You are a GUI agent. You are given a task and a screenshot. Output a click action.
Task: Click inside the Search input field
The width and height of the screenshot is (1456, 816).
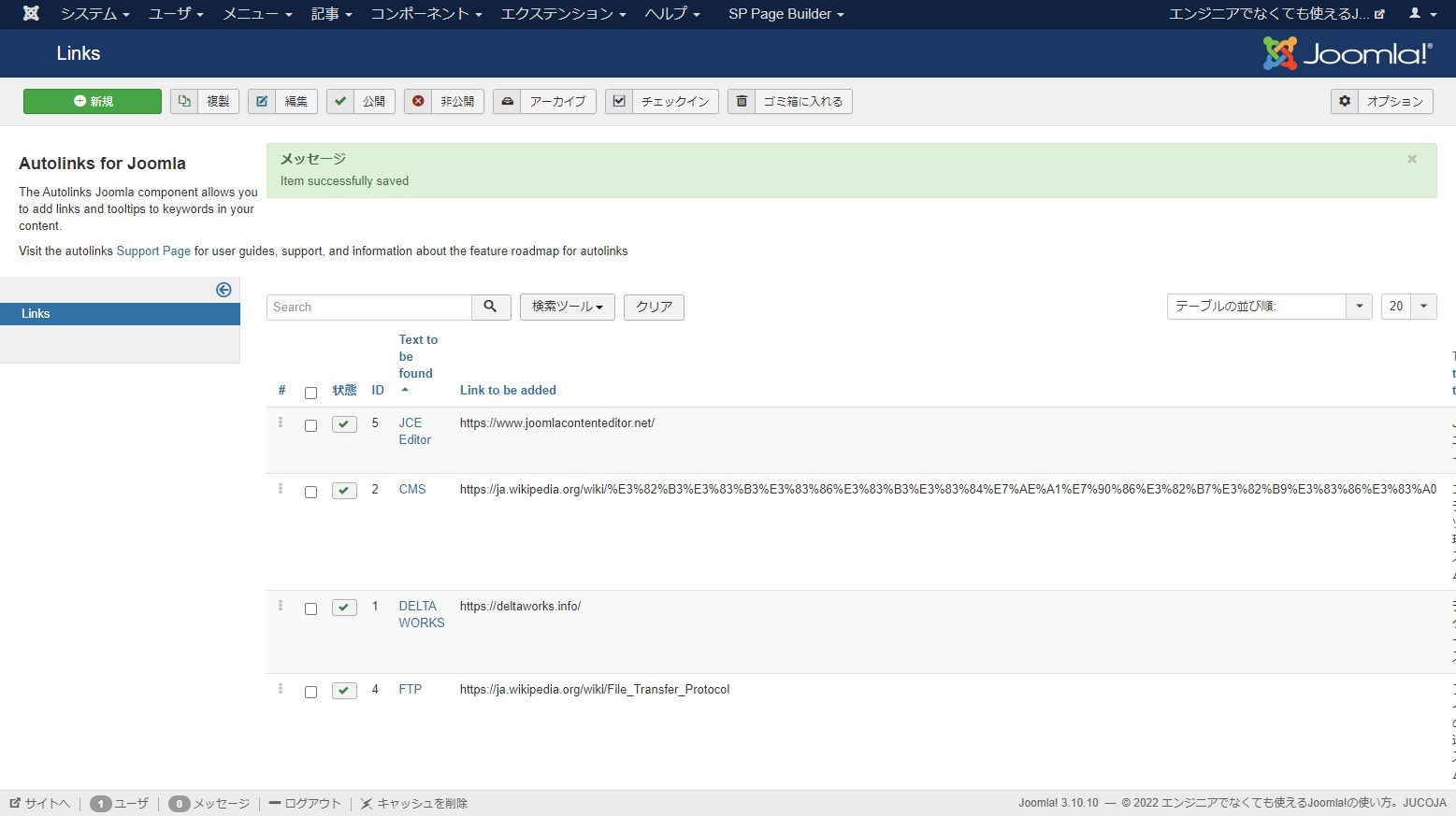click(368, 307)
